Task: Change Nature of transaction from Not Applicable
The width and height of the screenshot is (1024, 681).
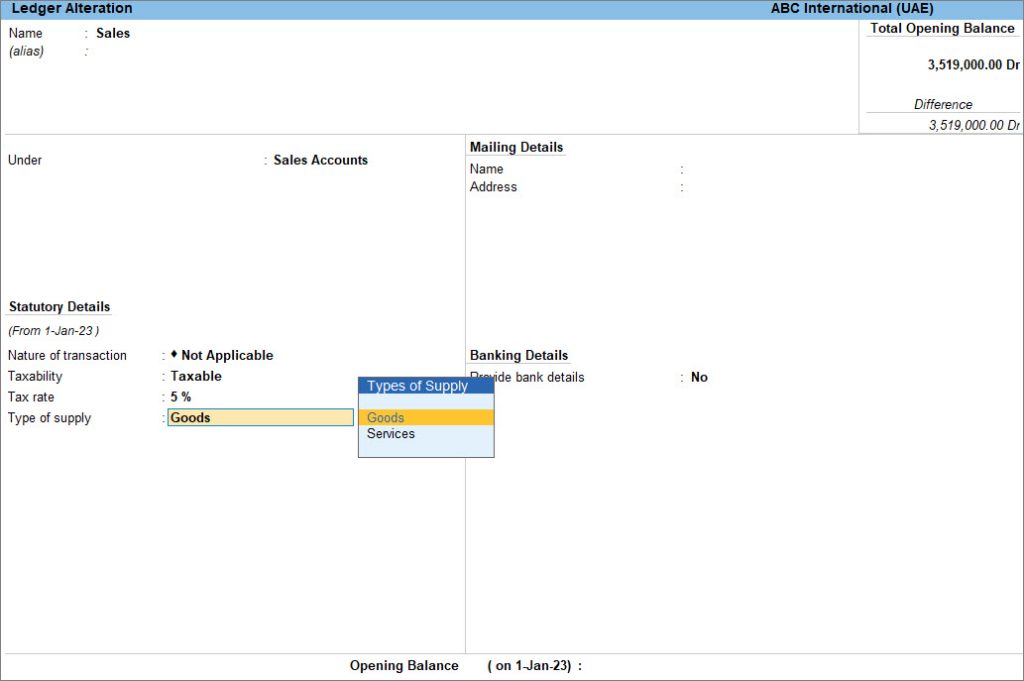Action: 225,355
